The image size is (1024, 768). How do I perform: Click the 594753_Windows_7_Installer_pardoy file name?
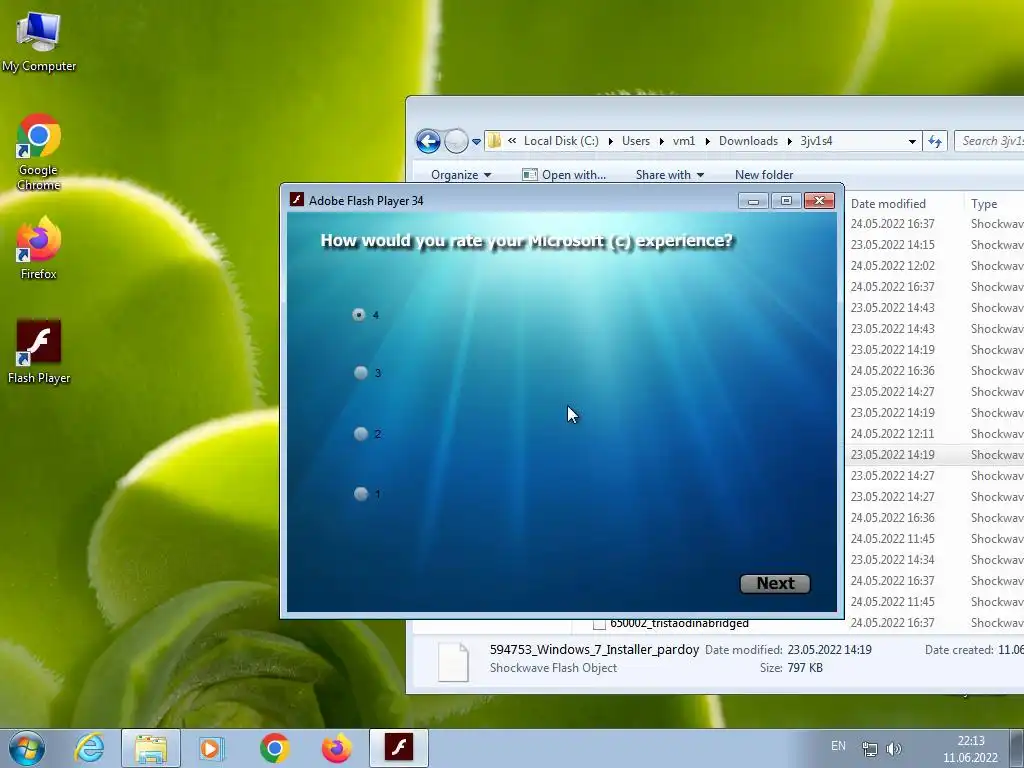[x=594, y=650]
